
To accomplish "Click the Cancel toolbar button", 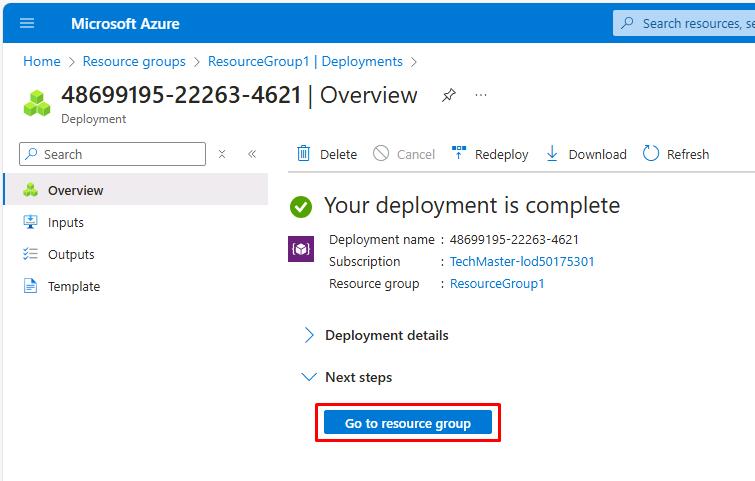I will click(x=404, y=154).
